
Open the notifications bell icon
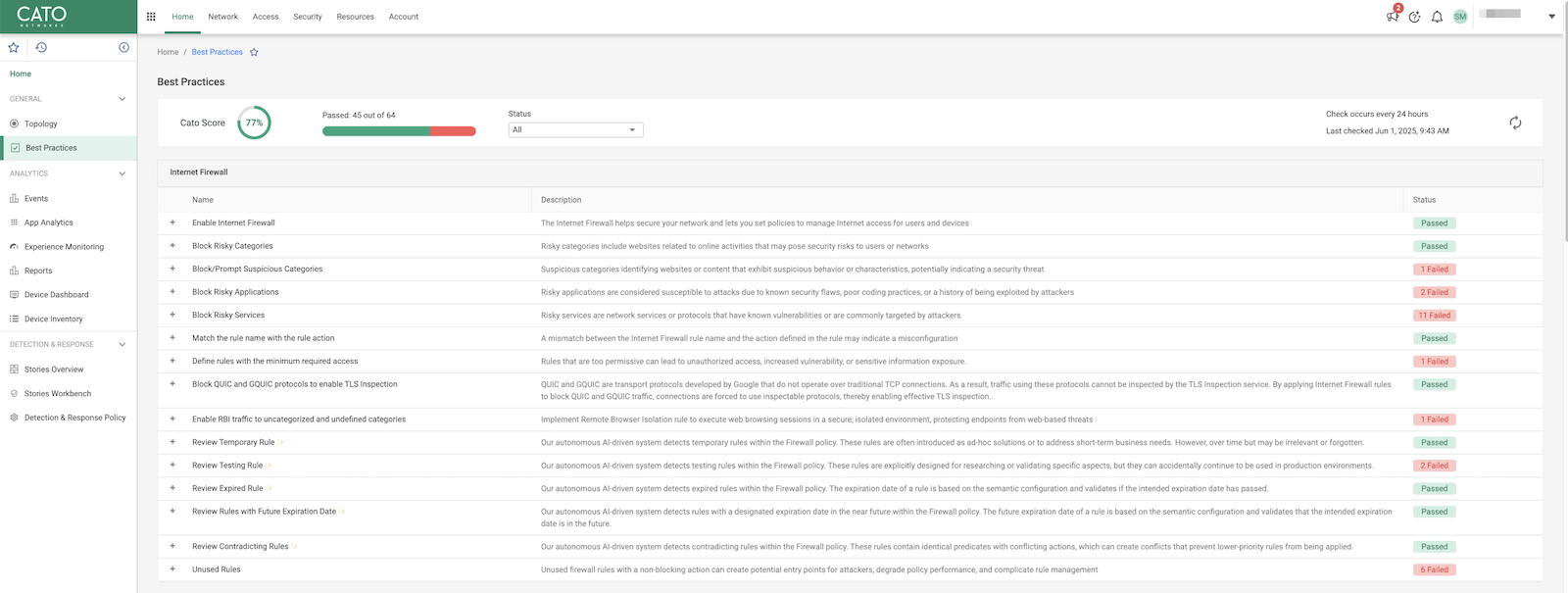pyautogui.click(x=1437, y=17)
